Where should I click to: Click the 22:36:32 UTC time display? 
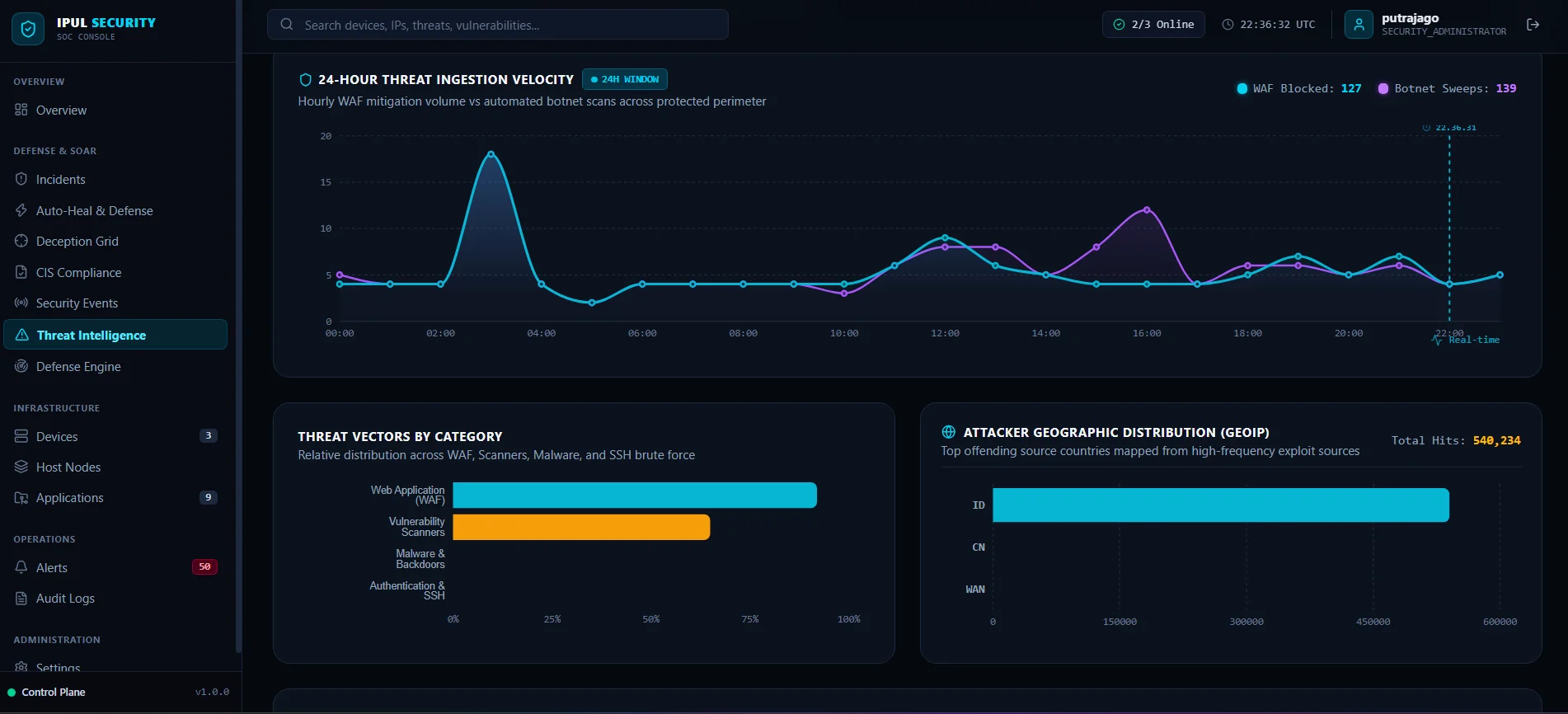click(x=1278, y=25)
